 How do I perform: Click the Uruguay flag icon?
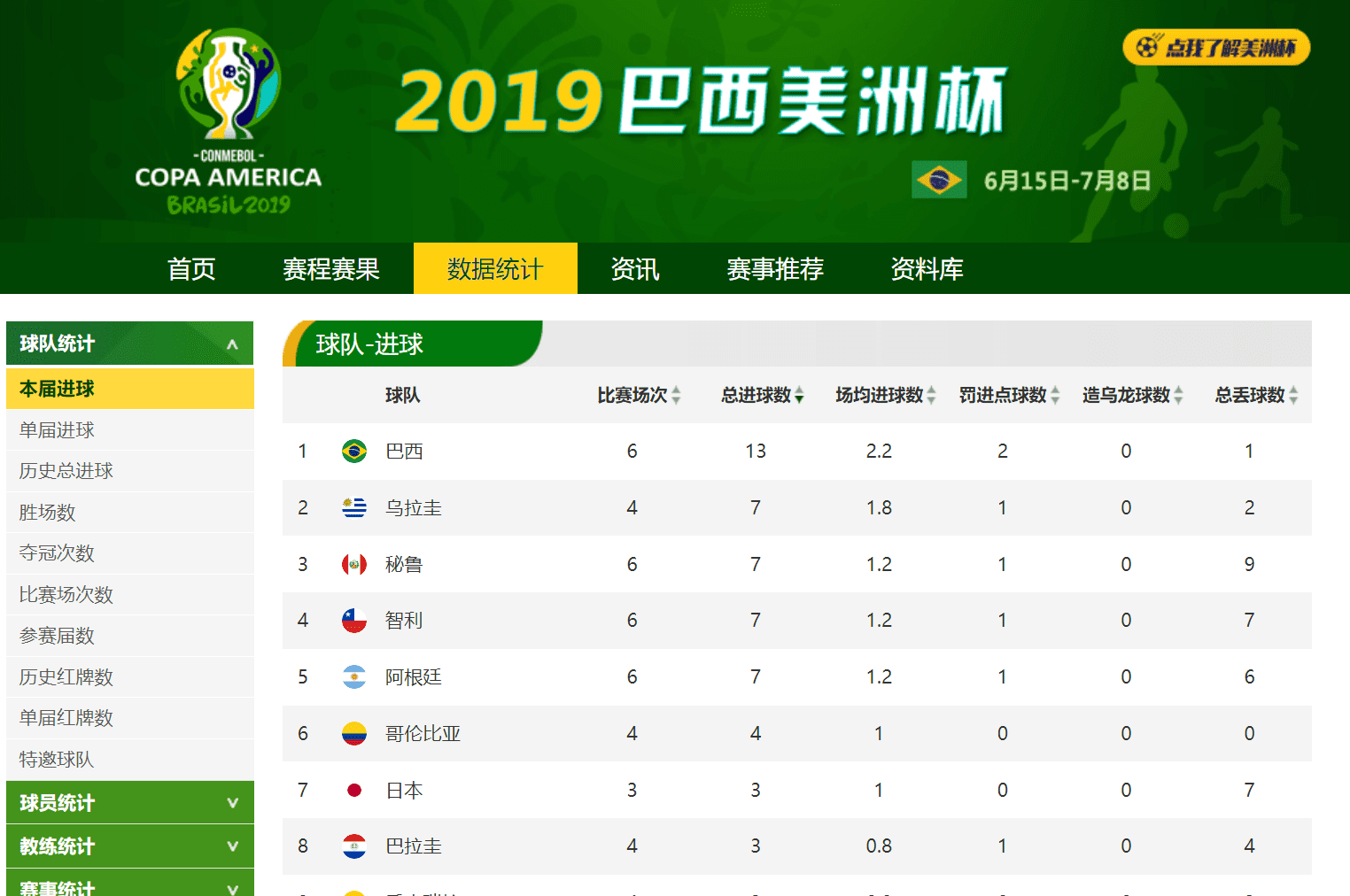point(354,508)
